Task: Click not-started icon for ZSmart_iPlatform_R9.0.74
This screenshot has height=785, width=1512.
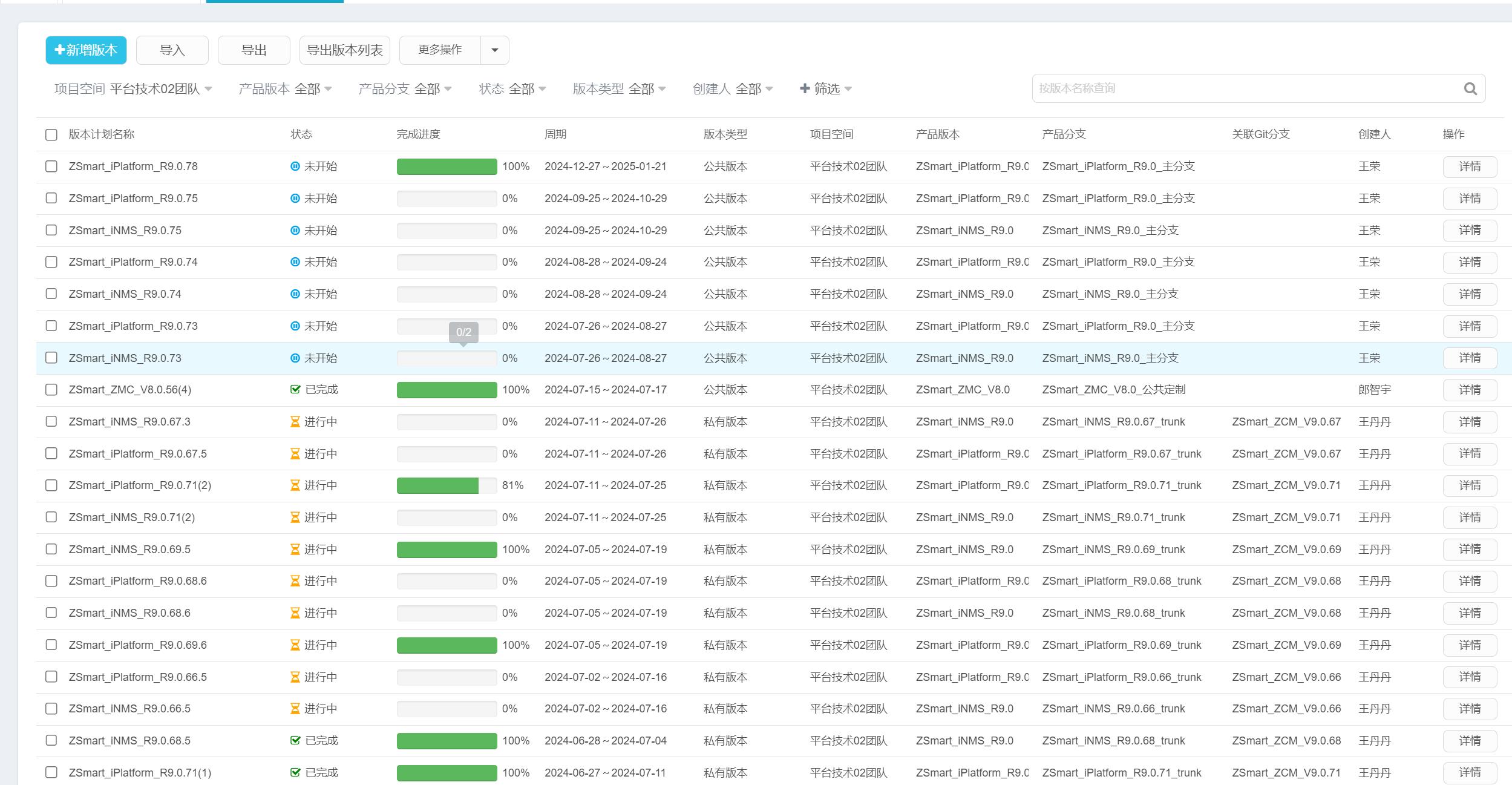Action: point(295,262)
